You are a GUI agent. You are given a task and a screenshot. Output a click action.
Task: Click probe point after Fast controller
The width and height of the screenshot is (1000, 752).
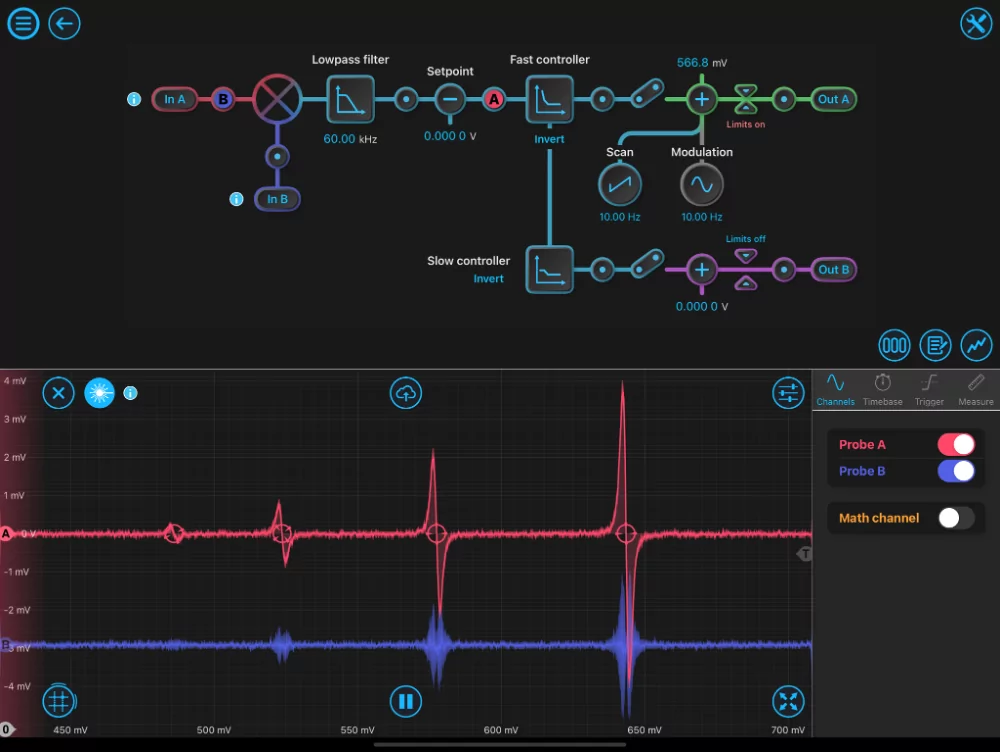[x=602, y=99]
